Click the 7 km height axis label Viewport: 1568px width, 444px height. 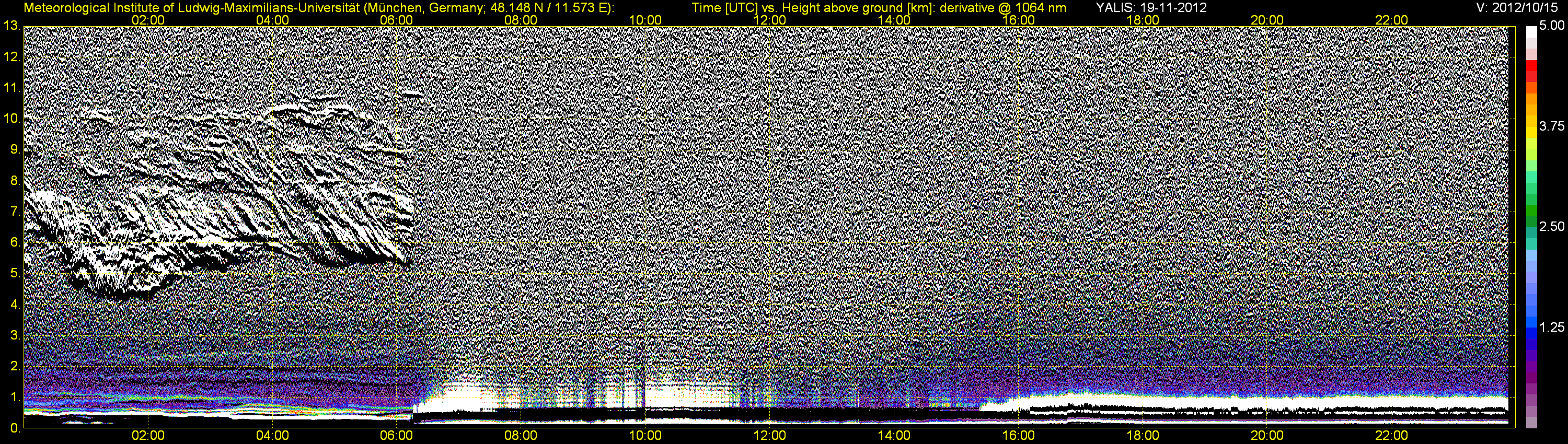pos(15,212)
